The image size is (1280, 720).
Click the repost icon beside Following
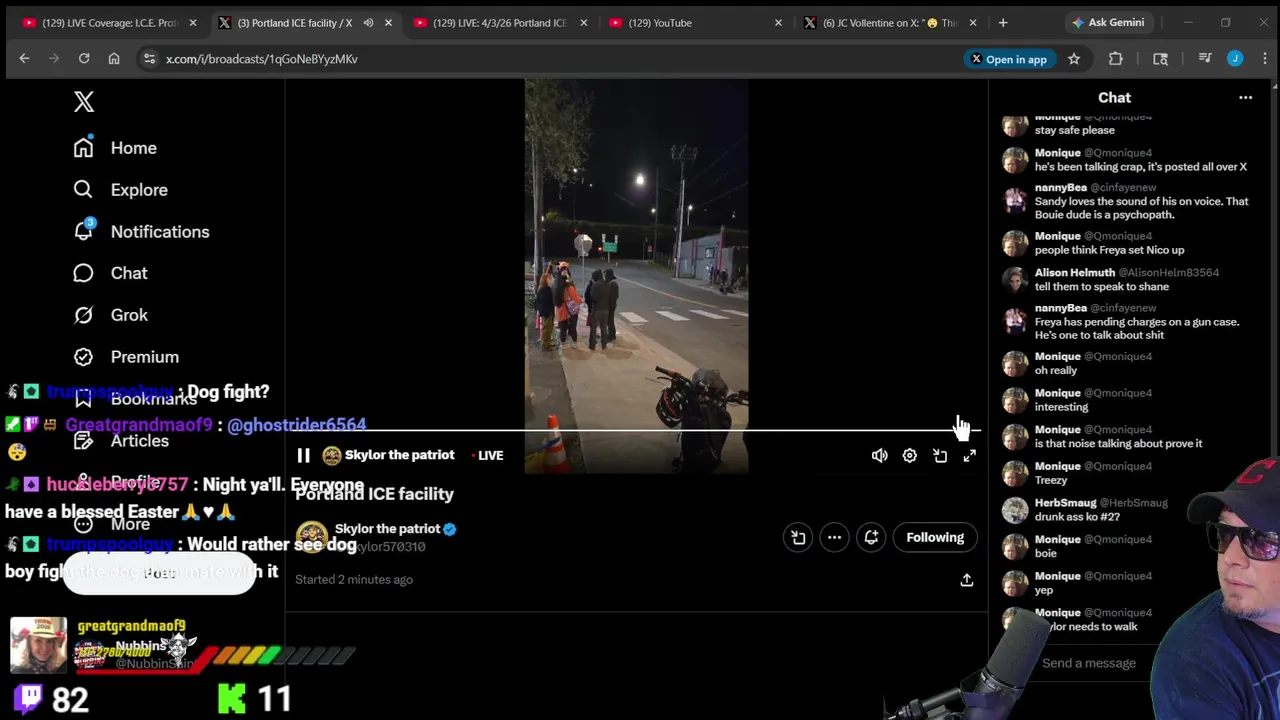[871, 537]
